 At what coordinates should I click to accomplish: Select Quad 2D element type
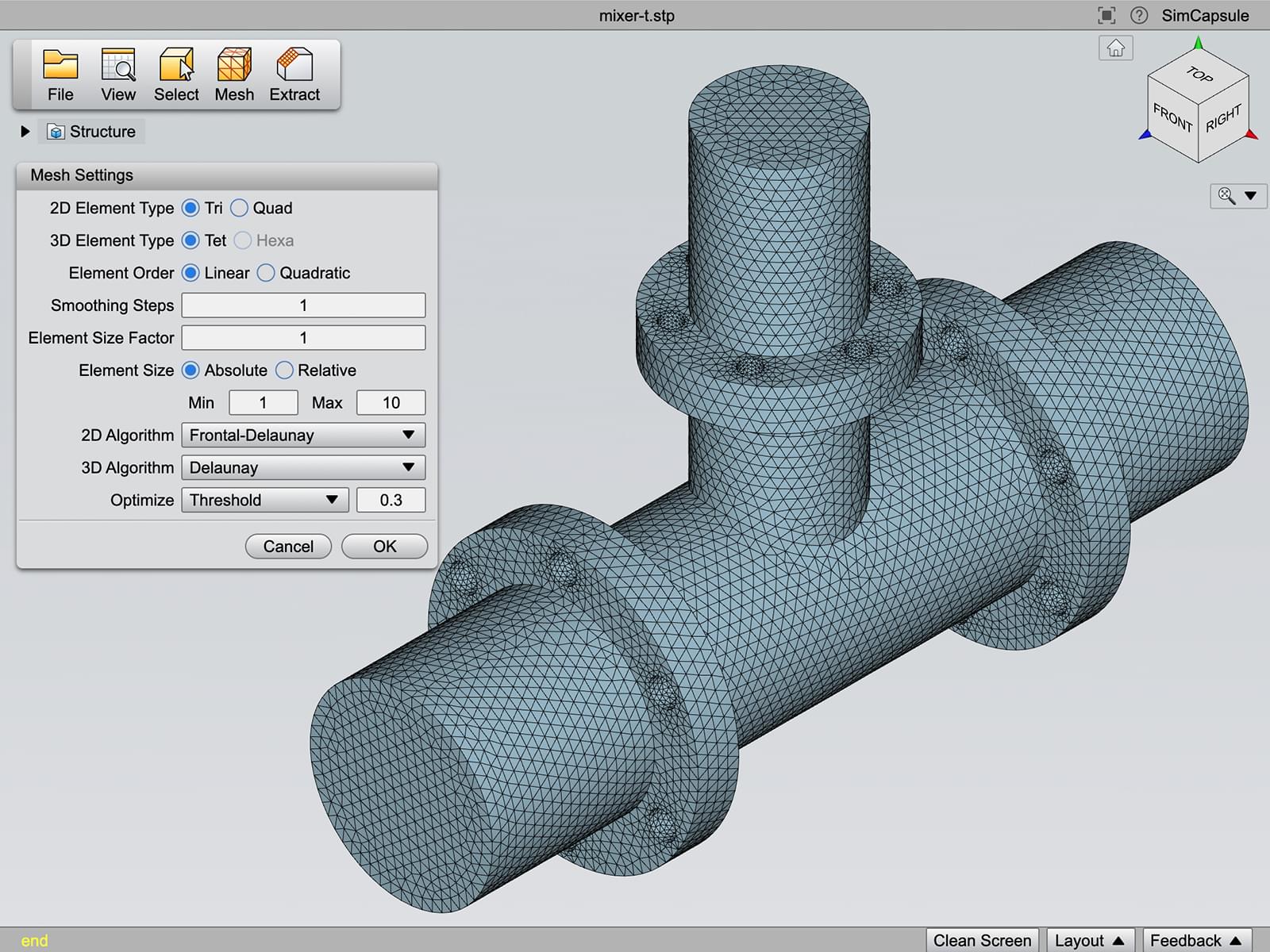pos(239,208)
